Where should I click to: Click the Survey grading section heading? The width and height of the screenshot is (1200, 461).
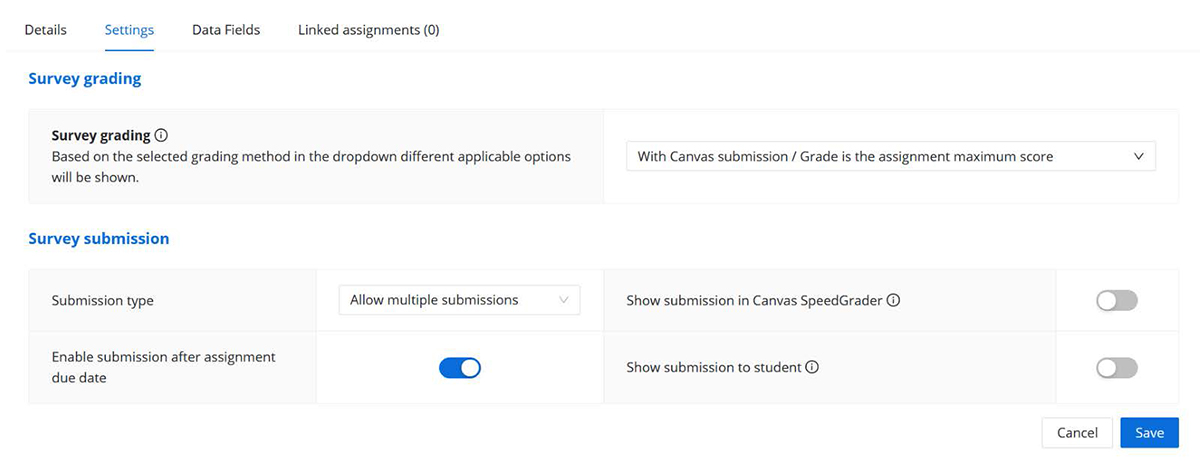pyautogui.click(x=84, y=79)
